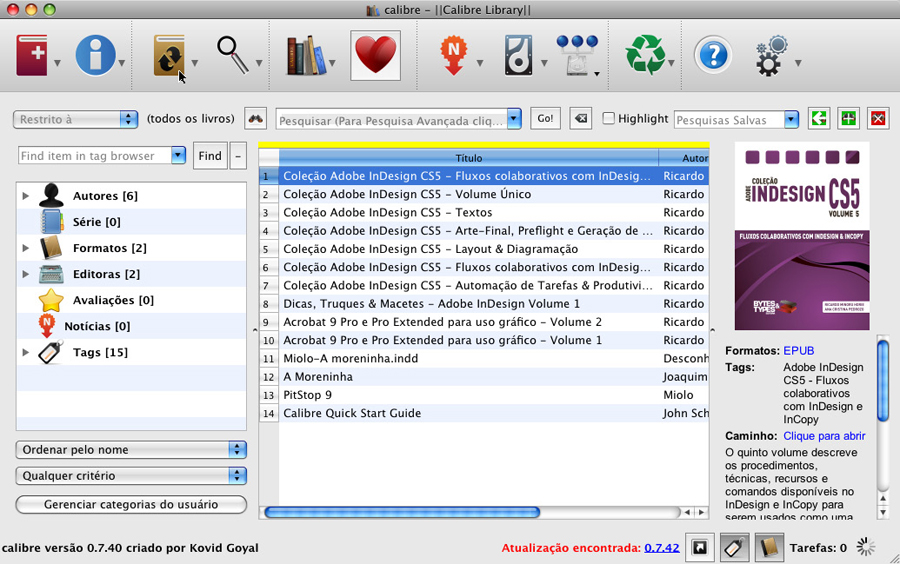Open the Help question mark icon
The height and width of the screenshot is (564, 900).
point(713,56)
